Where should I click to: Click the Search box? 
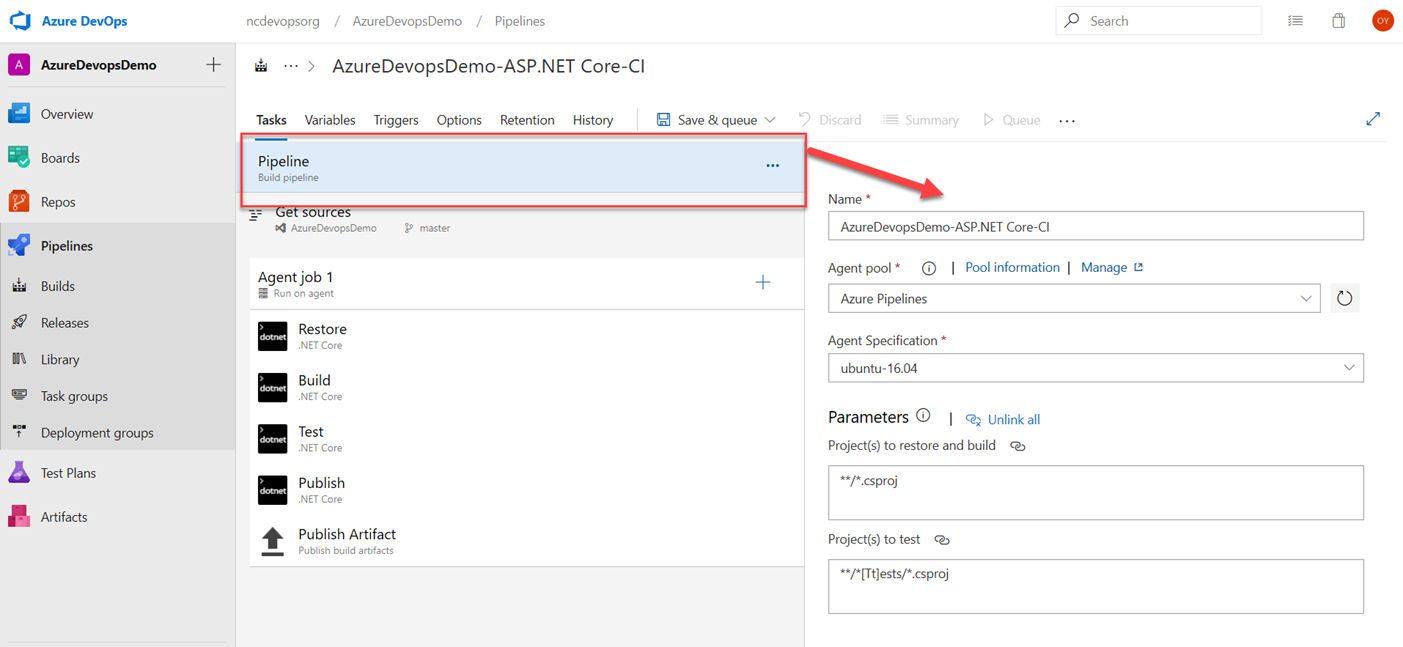click(x=1159, y=20)
